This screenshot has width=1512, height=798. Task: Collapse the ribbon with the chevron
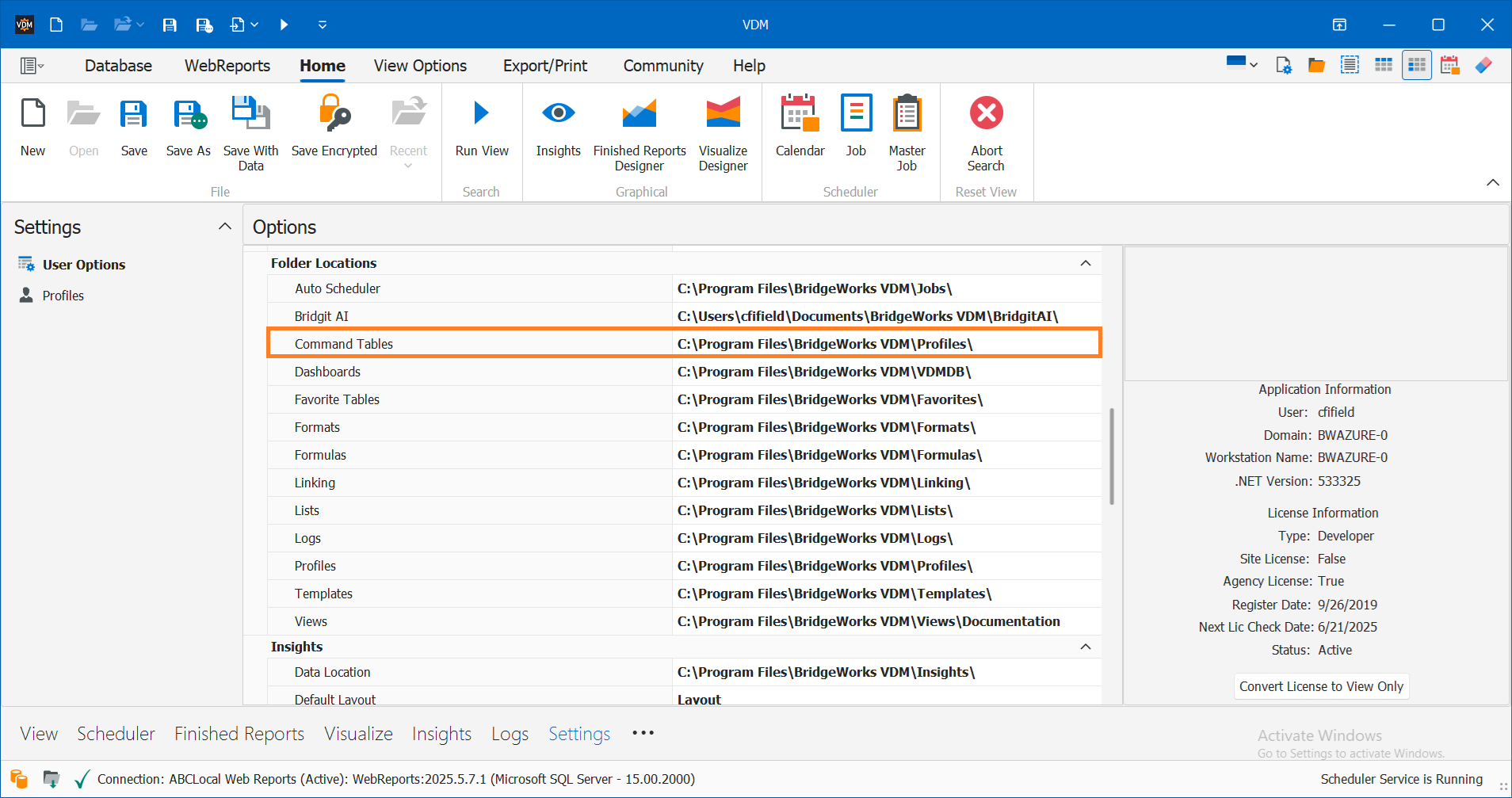pos(1493,182)
